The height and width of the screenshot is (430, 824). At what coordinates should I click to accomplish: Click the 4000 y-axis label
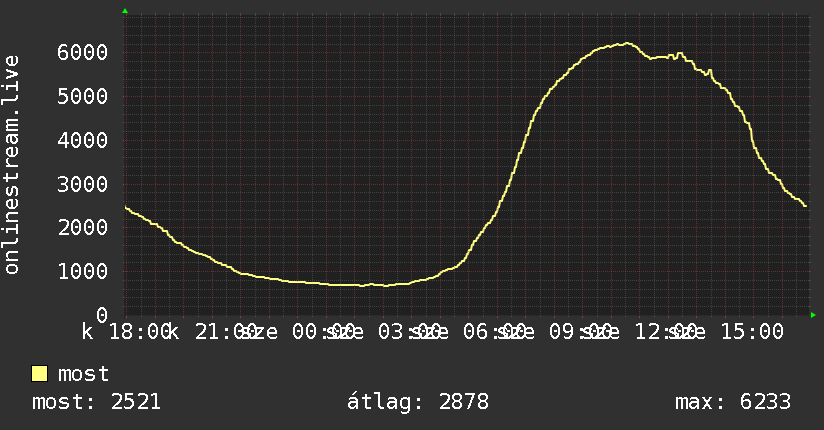tap(83, 140)
